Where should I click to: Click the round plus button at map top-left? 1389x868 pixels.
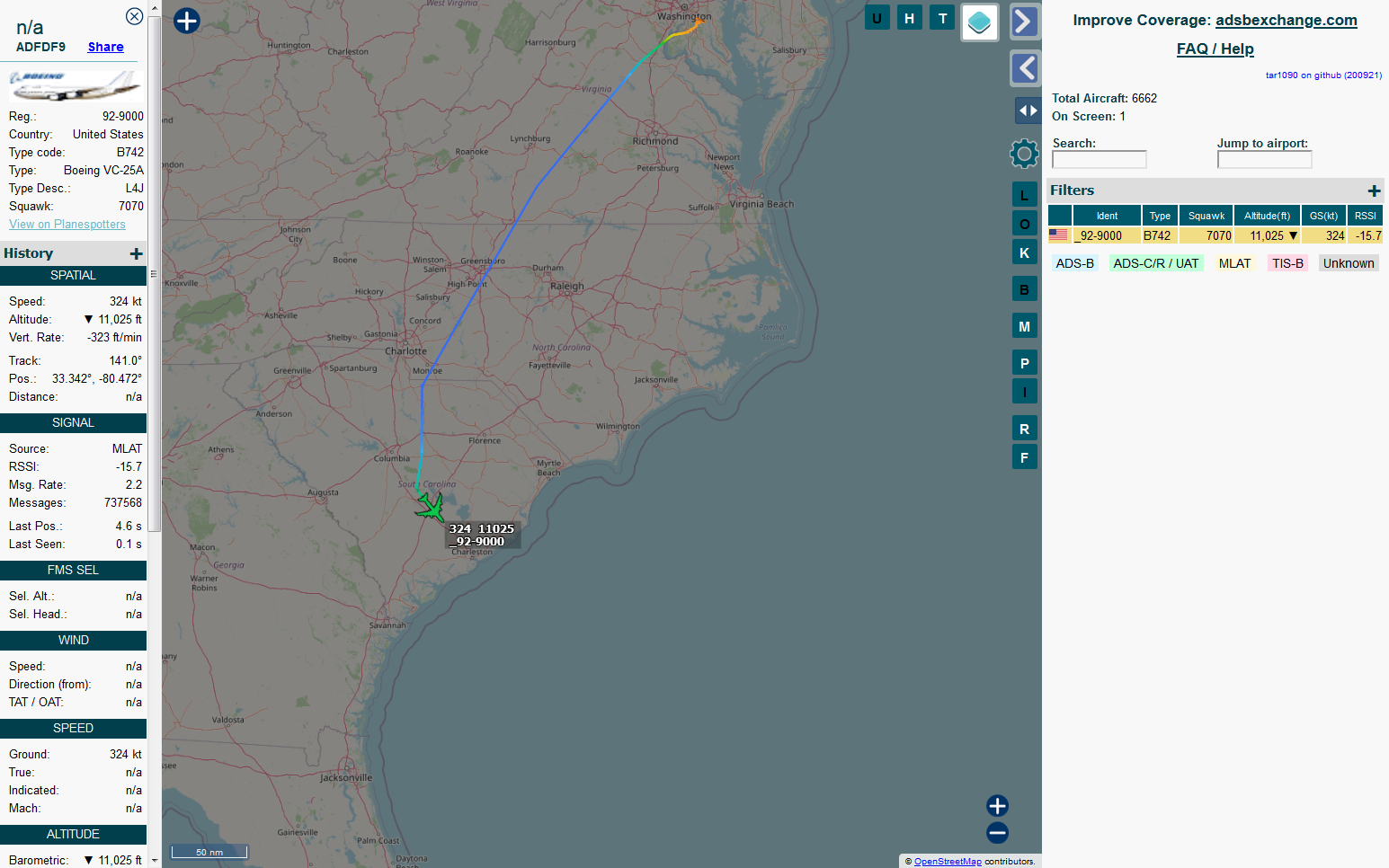pos(186,21)
